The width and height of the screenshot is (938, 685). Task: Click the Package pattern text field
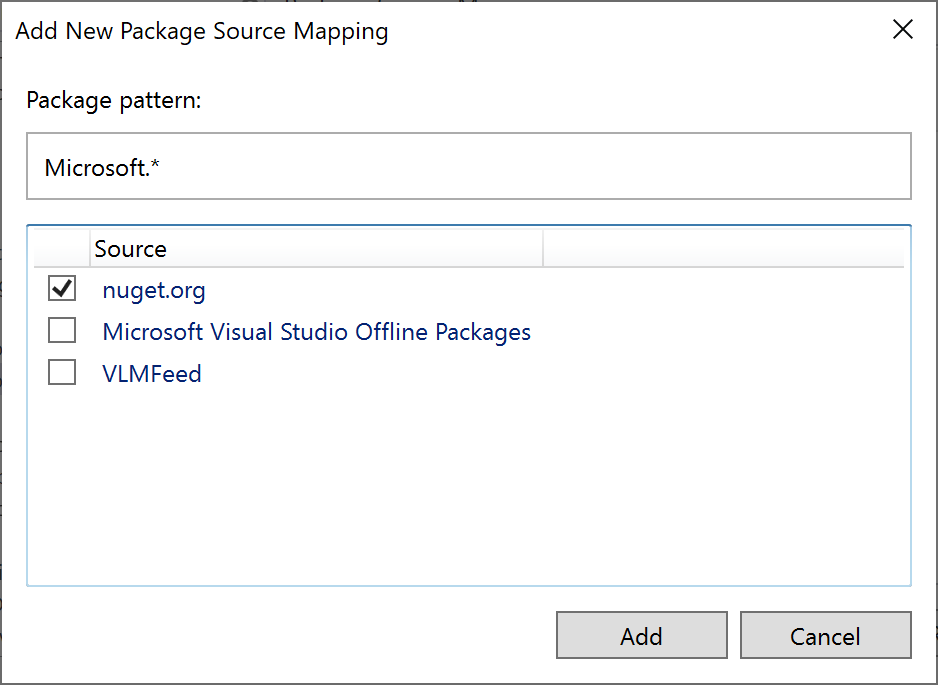[468, 166]
